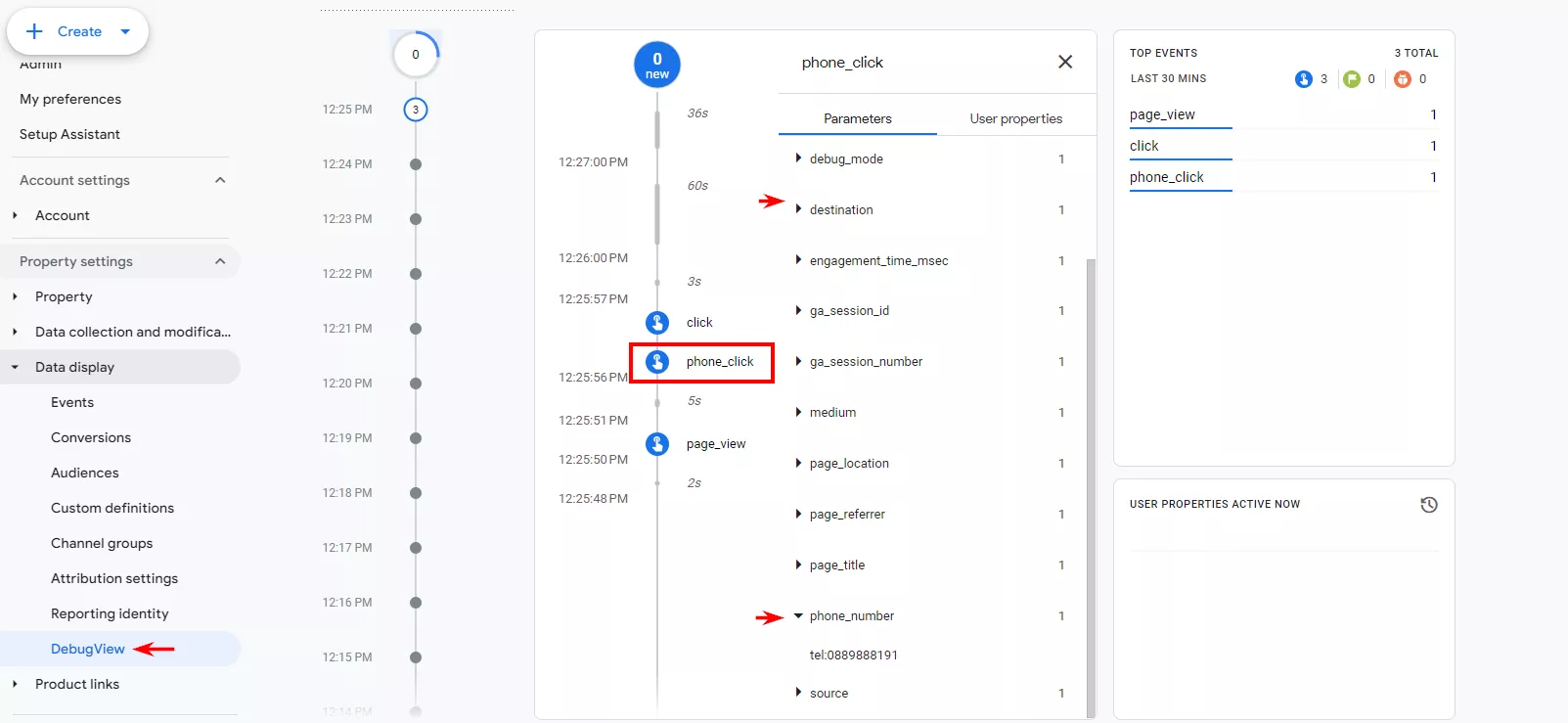Switch to the Parameters tab
Image resolution: width=1568 pixels, height=723 pixels.
point(858,118)
